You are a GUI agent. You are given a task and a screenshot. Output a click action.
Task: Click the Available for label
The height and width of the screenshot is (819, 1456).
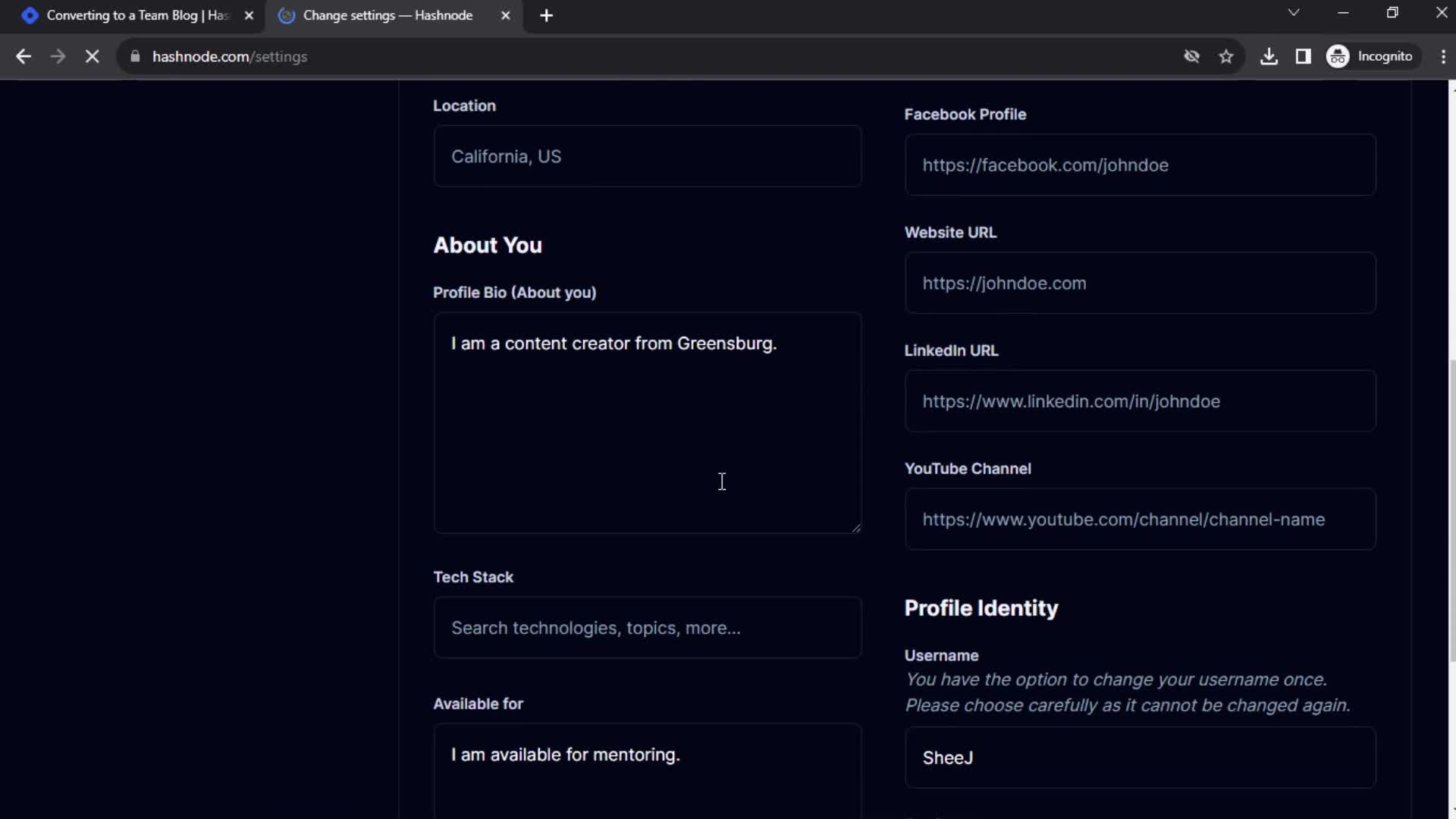tap(478, 704)
